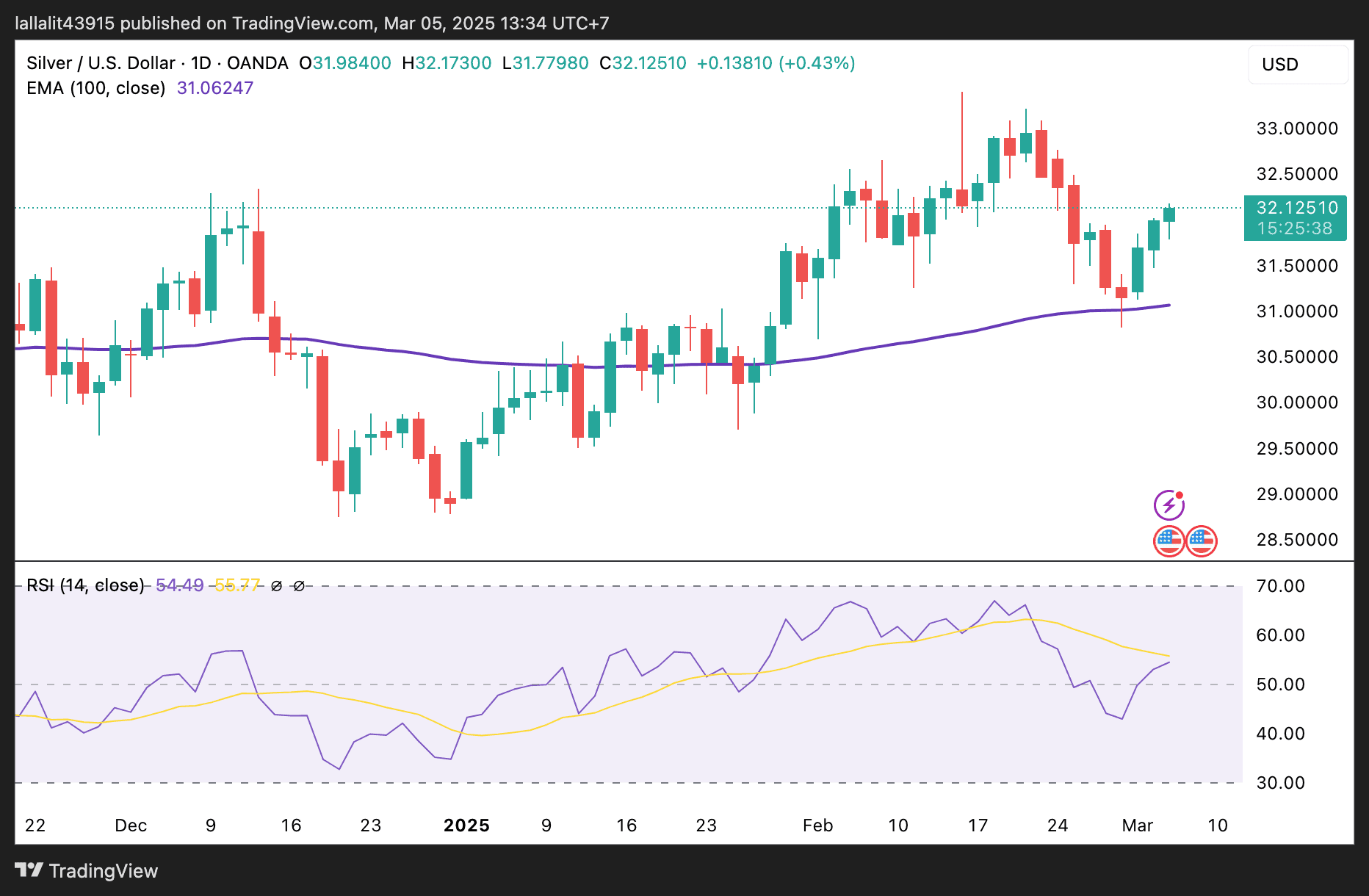Click the 15:25:38 bar countdown timer
This screenshot has height=896, width=1369.
pyautogui.click(x=1296, y=228)
